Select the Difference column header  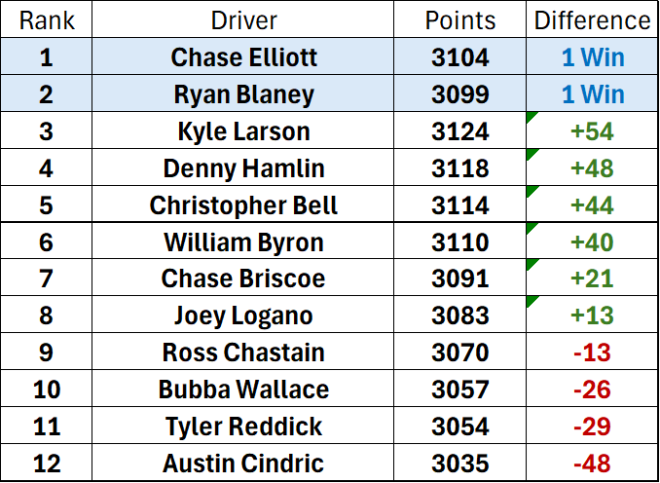(x=592, y=20)
